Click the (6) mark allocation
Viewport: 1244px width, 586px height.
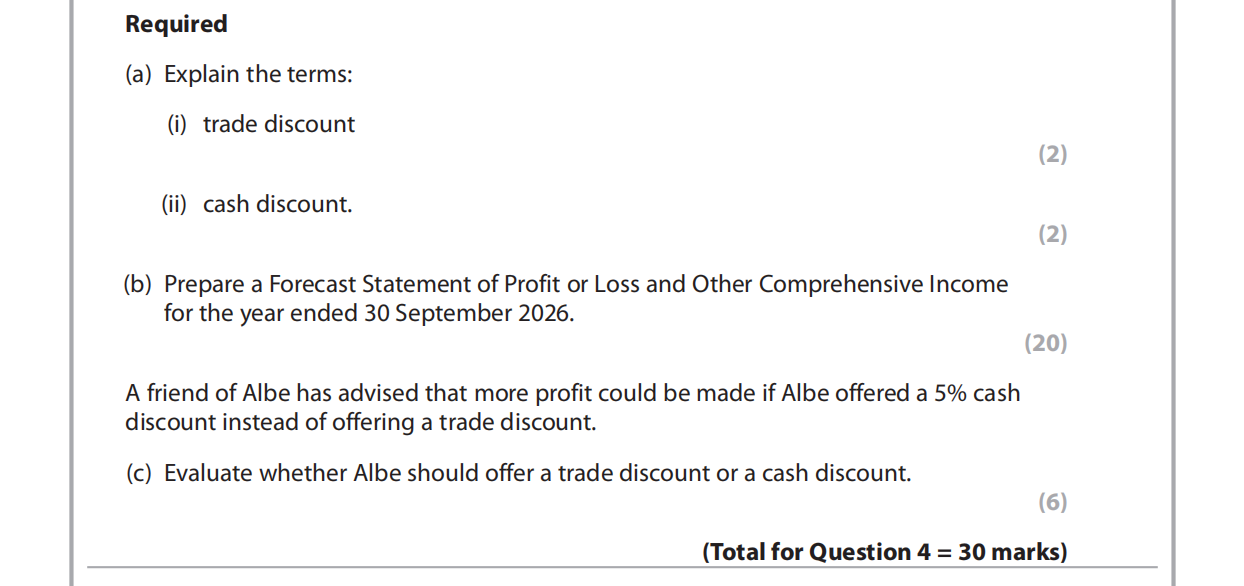click(1052, 502)
